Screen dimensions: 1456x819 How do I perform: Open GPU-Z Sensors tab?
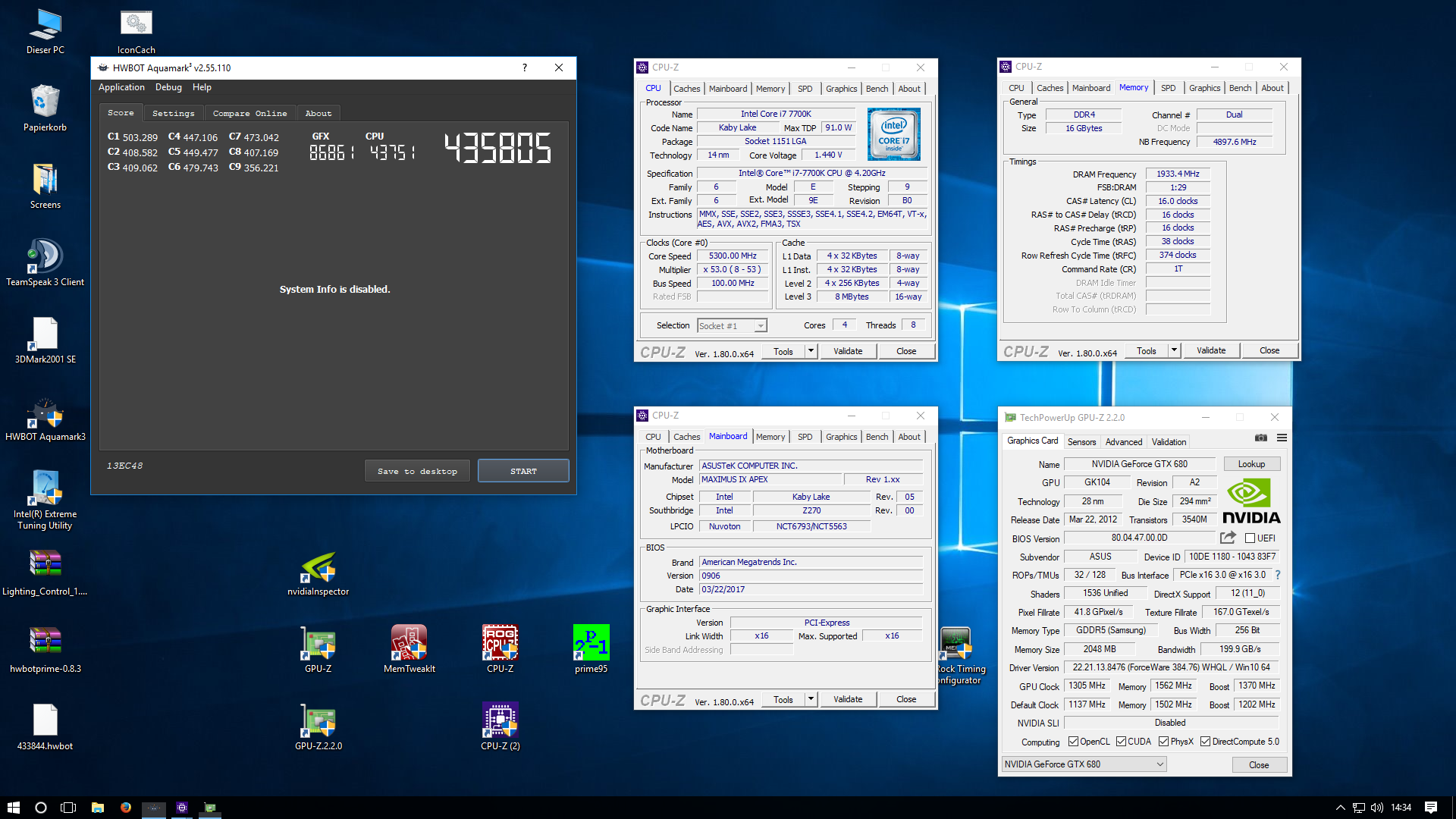click(1081, 442)
